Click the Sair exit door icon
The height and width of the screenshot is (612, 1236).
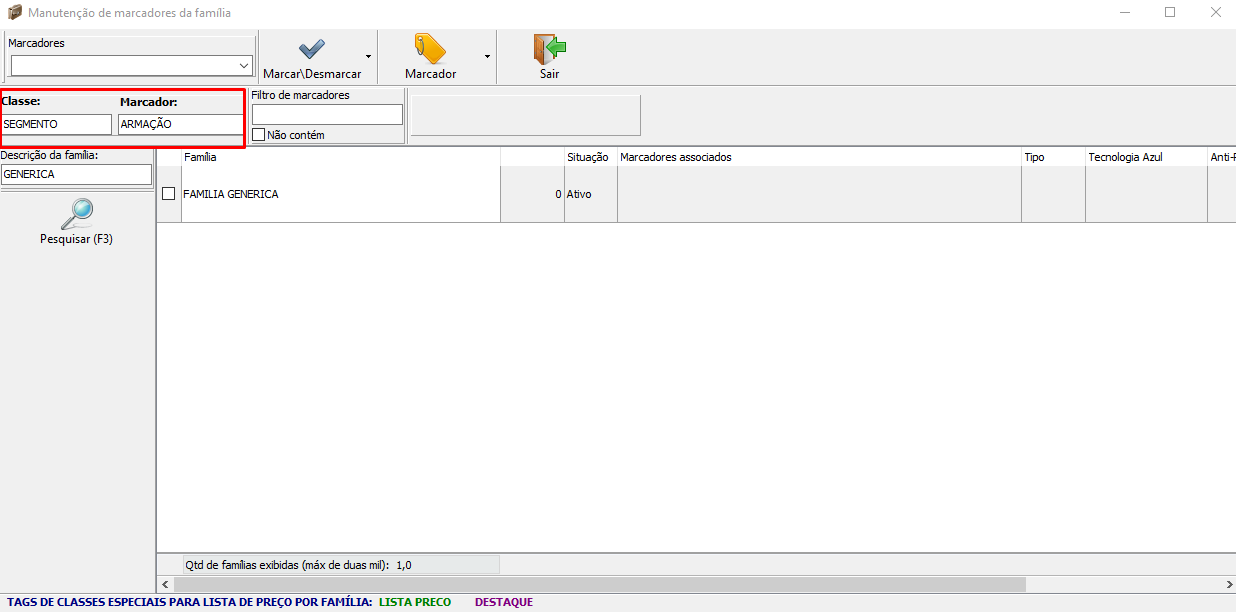click(x=549, y=49)
